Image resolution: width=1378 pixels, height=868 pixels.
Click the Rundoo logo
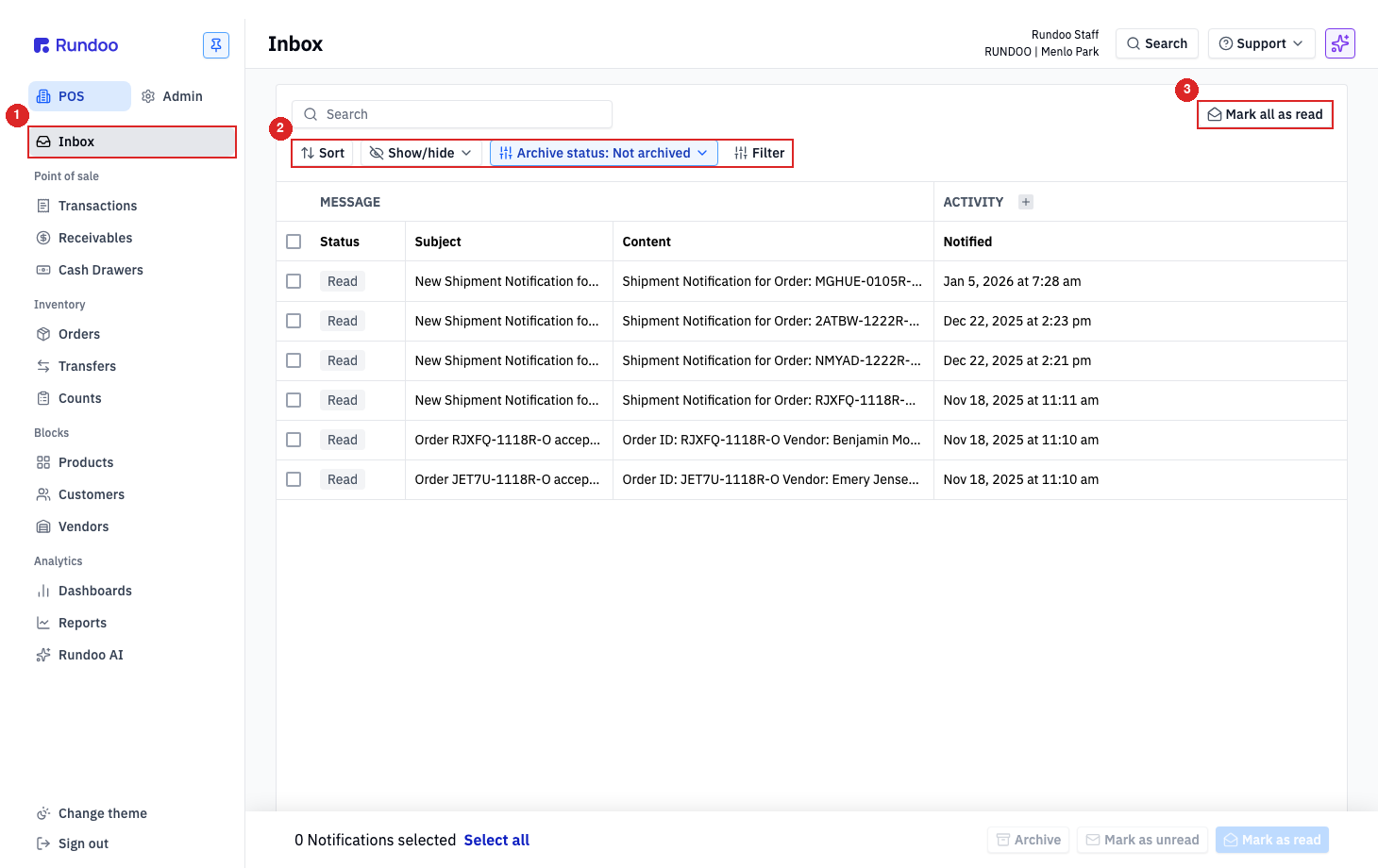pyautogui.click(x=76, y=45)
